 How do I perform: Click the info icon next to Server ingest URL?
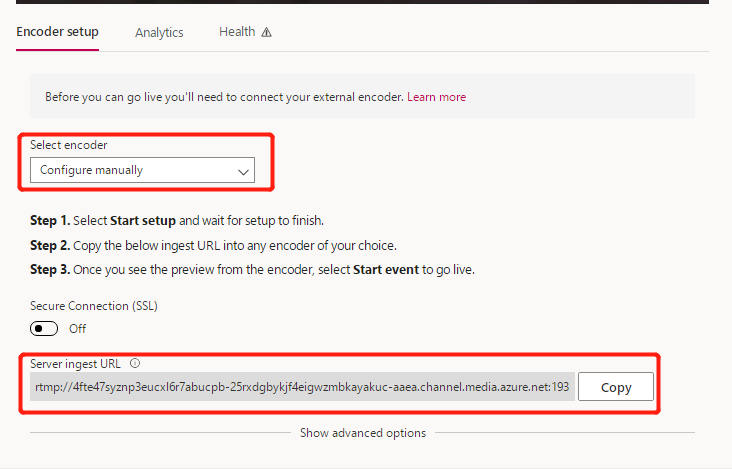(135, 363)
